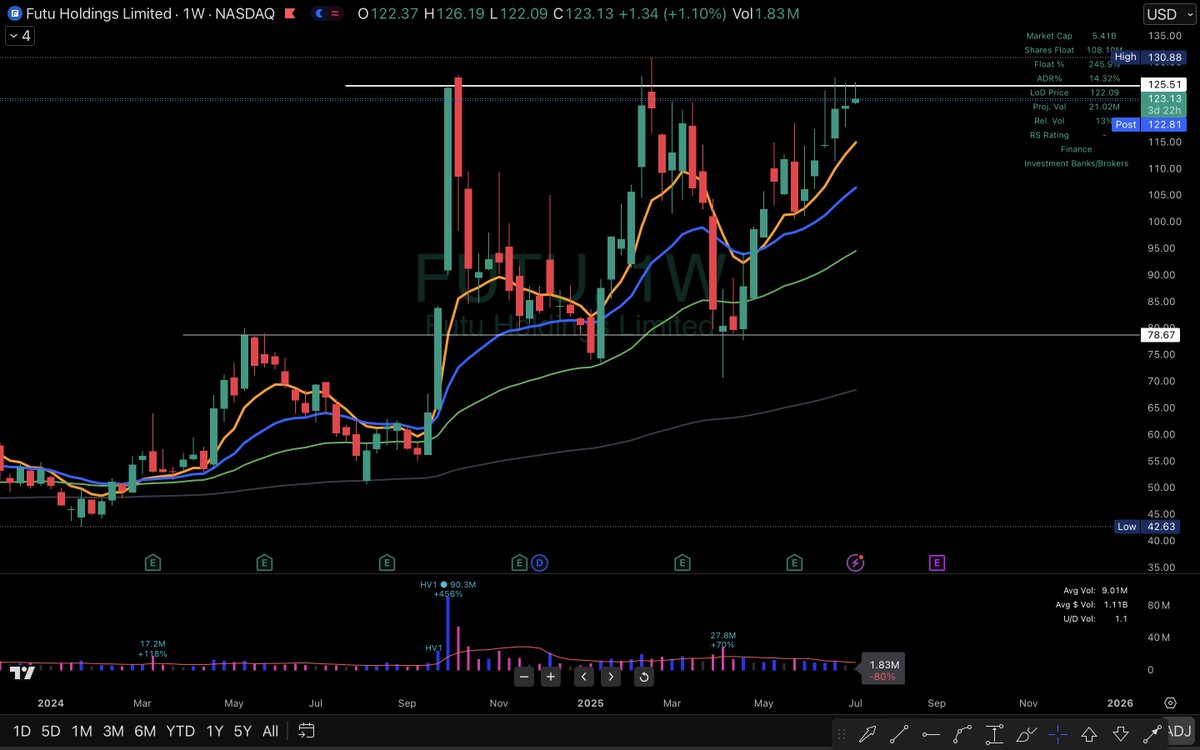Click Investment Banks/Brokers industry text

pyautogui.click(x=1076, y=163)
